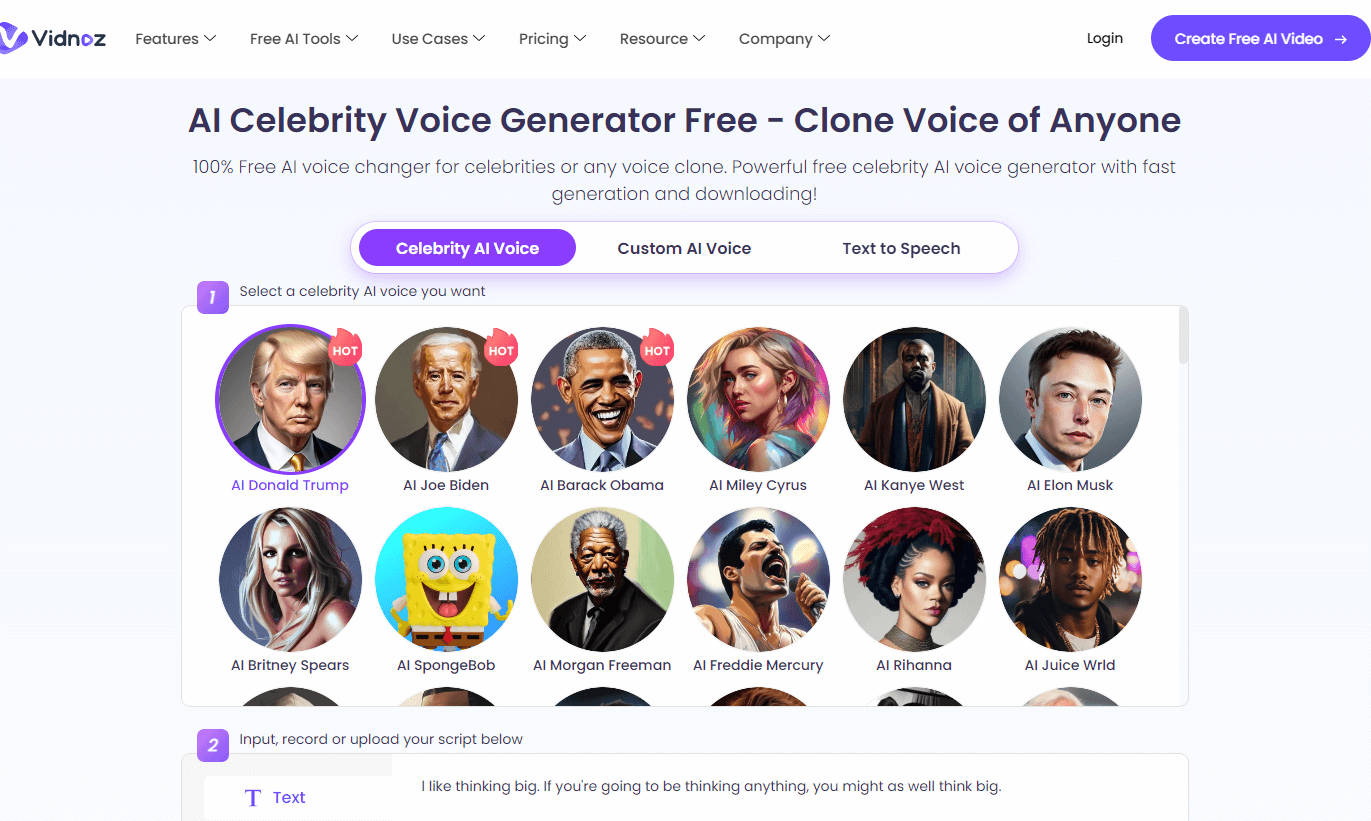Viewport: 1371px width, 821px height.
Task: Select the AI Elon Musk avatar
Action: (1070, 399)
